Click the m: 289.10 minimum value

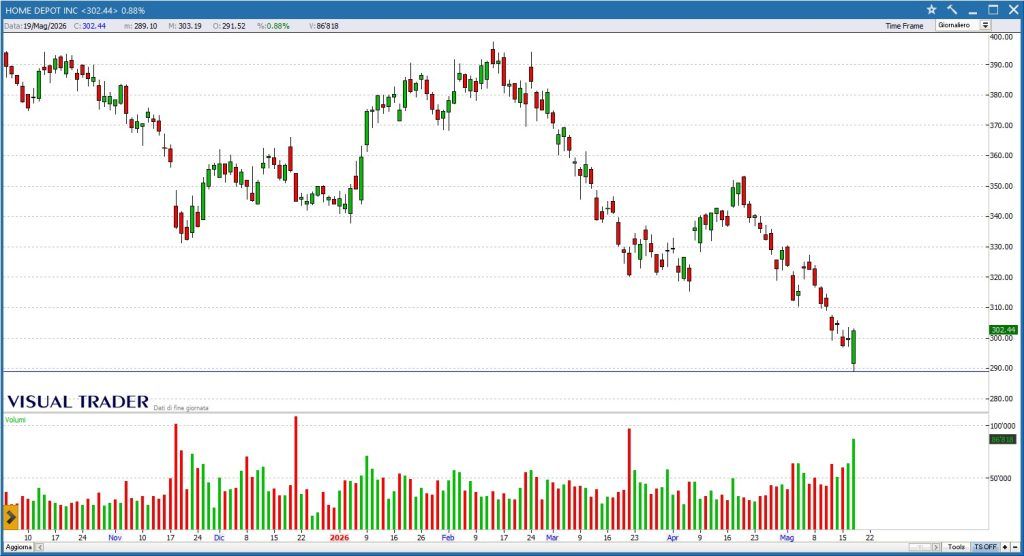tap(140, 25)
